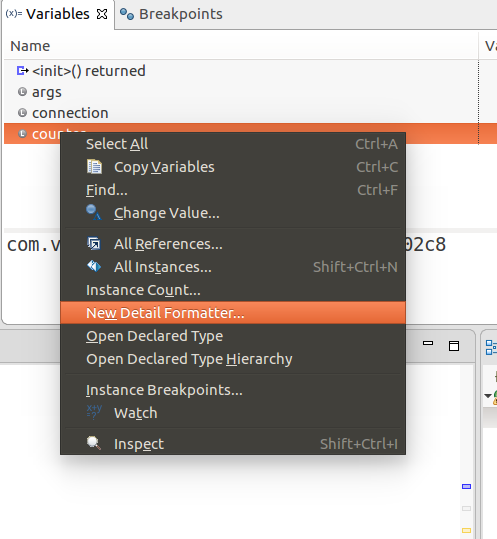Viewport: 497px width, 539px height.
Task: Click the Breakpoints tab icon
Action: [x=126, y=14]
